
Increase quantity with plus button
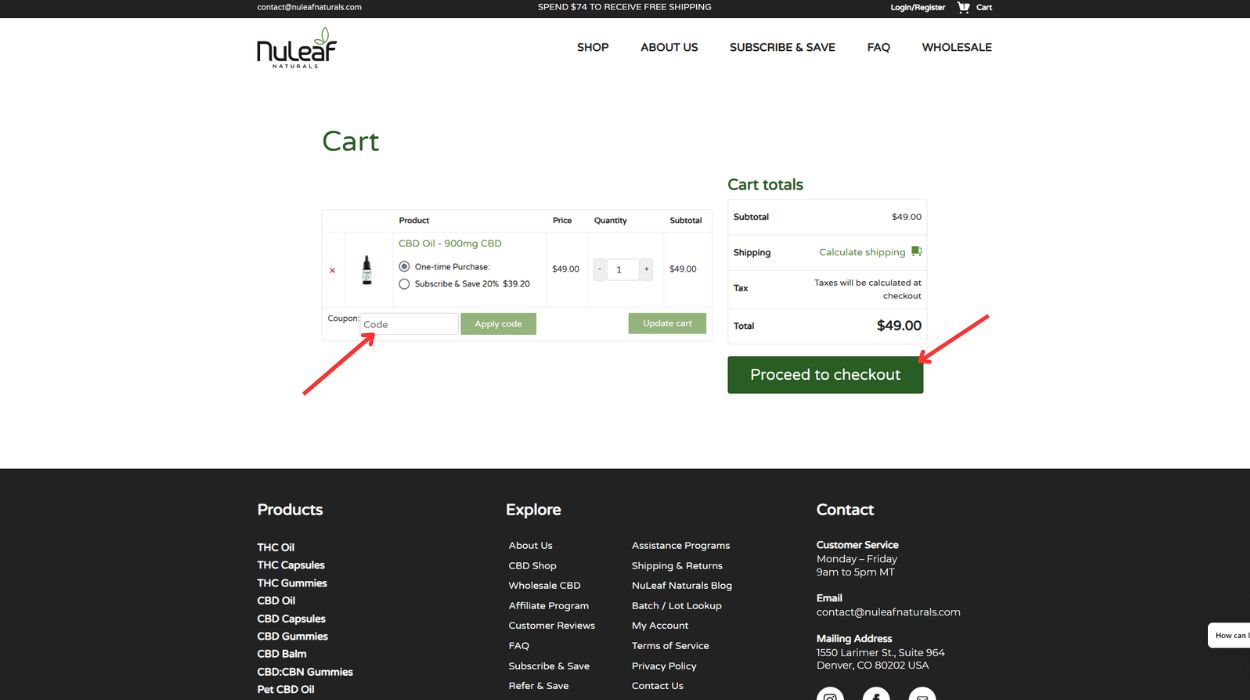click(646, 269)
